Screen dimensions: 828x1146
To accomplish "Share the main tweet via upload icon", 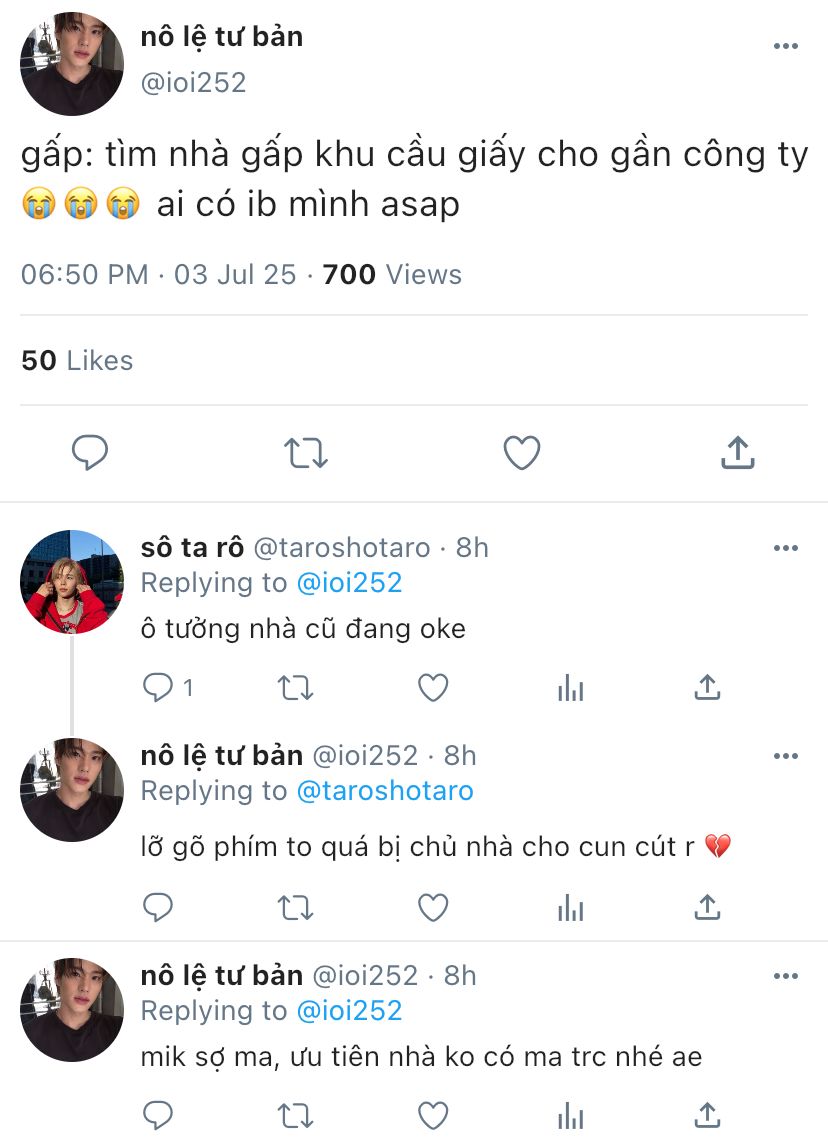I will (x=737, y=453).
